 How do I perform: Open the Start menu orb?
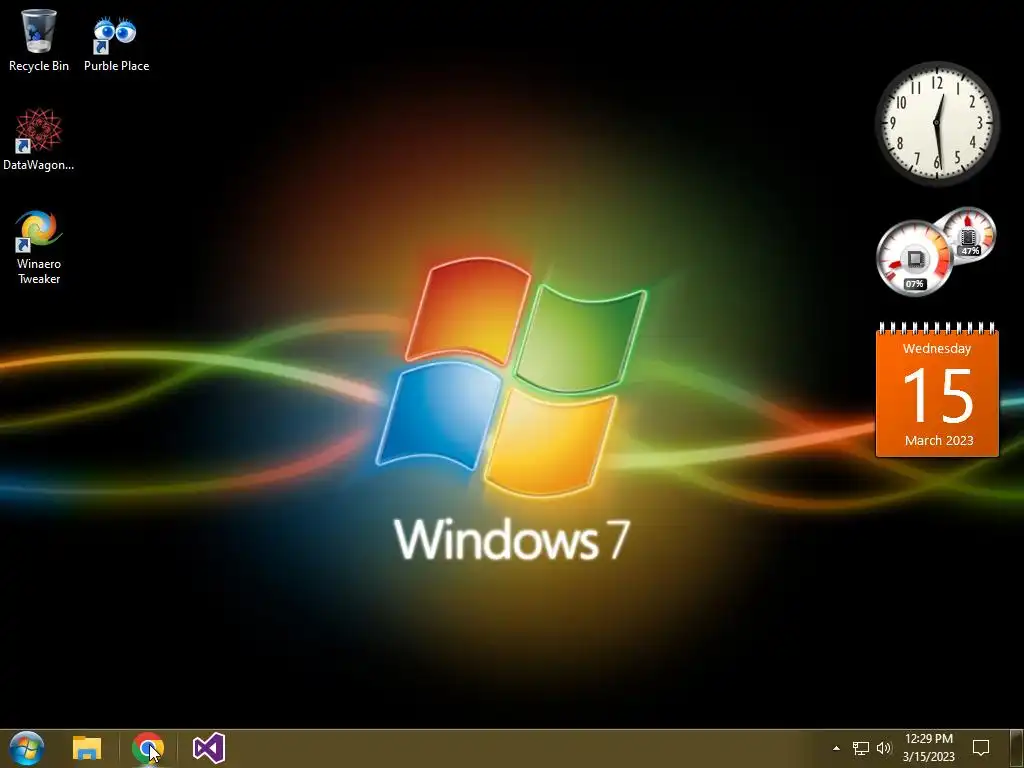(27, 748)
